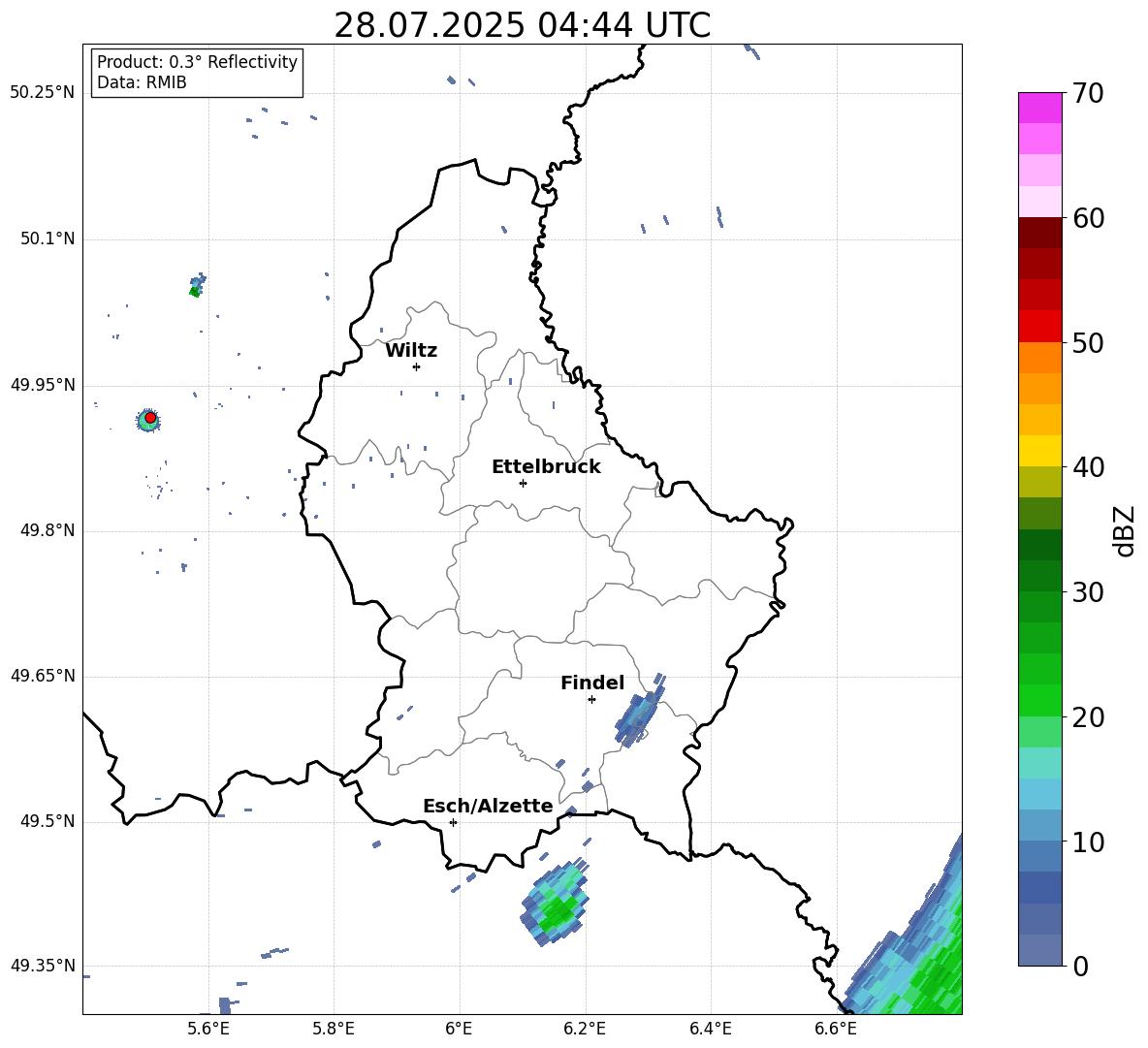Click the 6.2°E longitude label
1148x1048 pixels.
click(x=585, y=1029)
